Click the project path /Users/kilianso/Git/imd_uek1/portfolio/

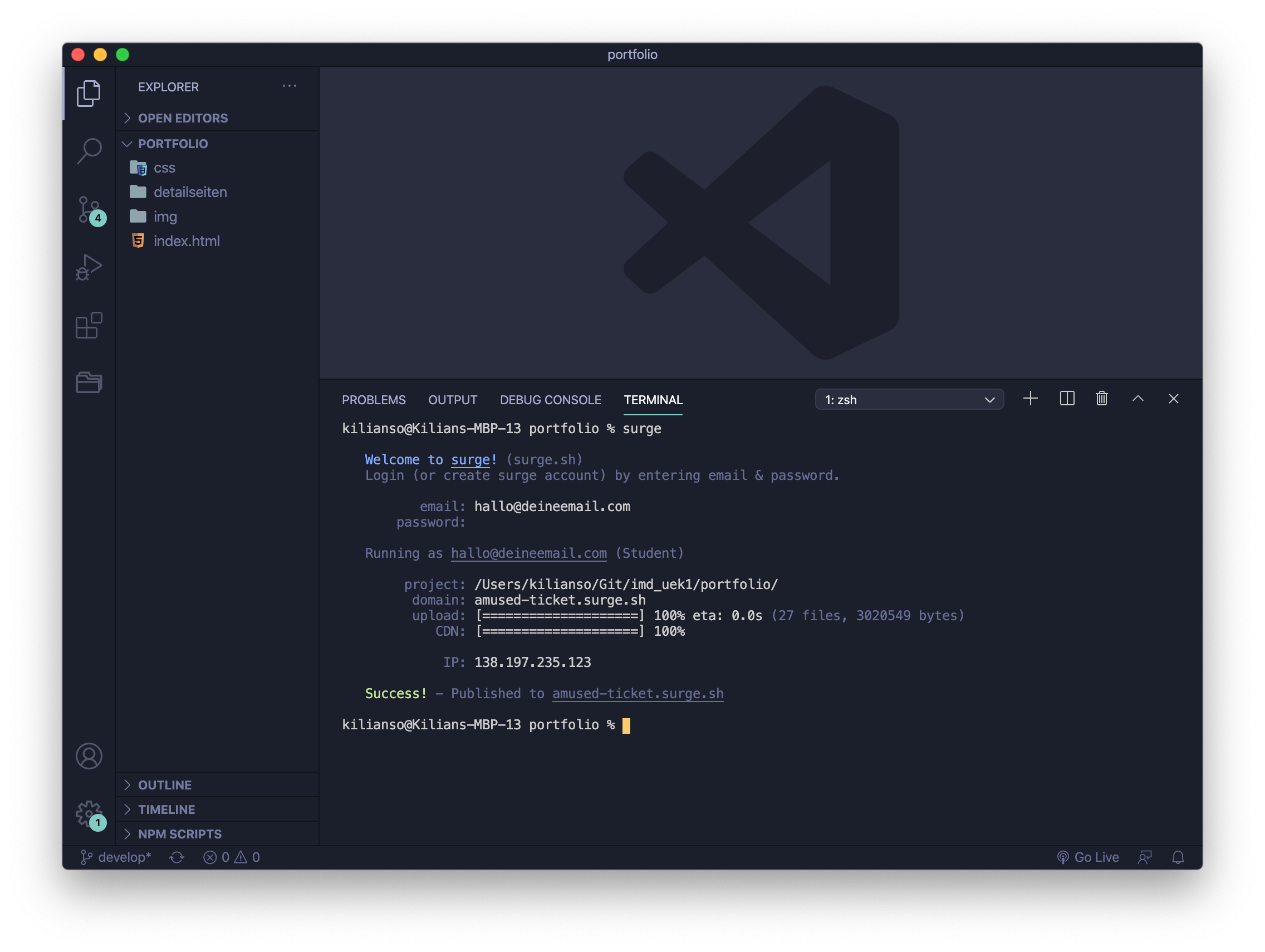click(626, 585)
